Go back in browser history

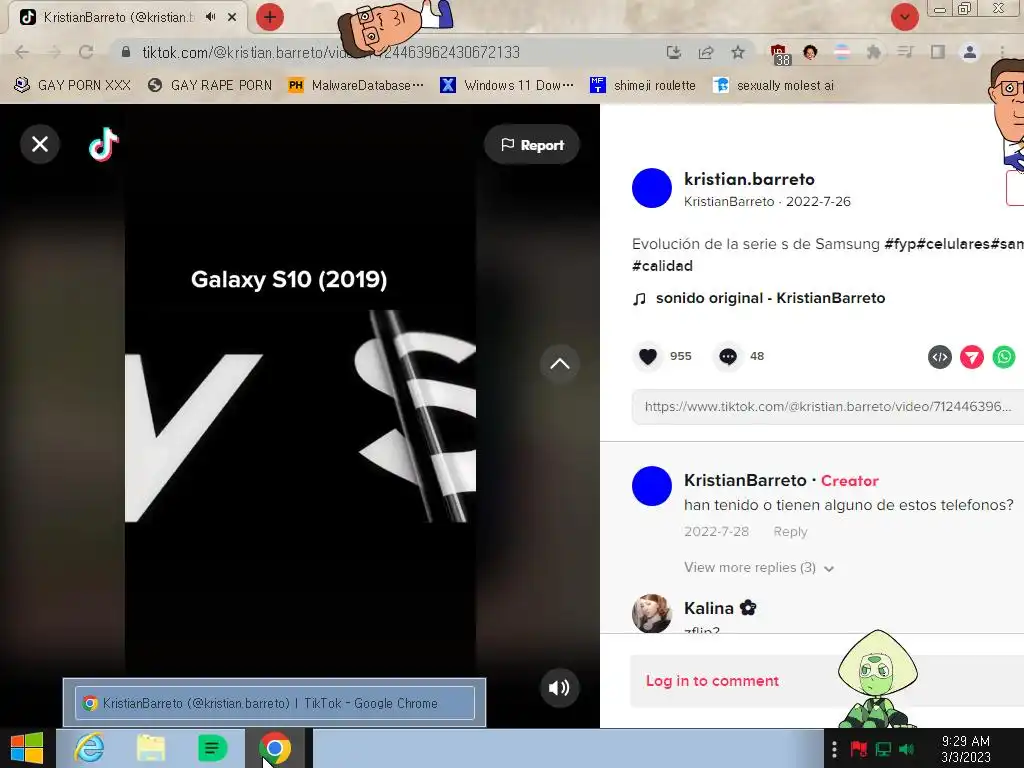[22, 52]
